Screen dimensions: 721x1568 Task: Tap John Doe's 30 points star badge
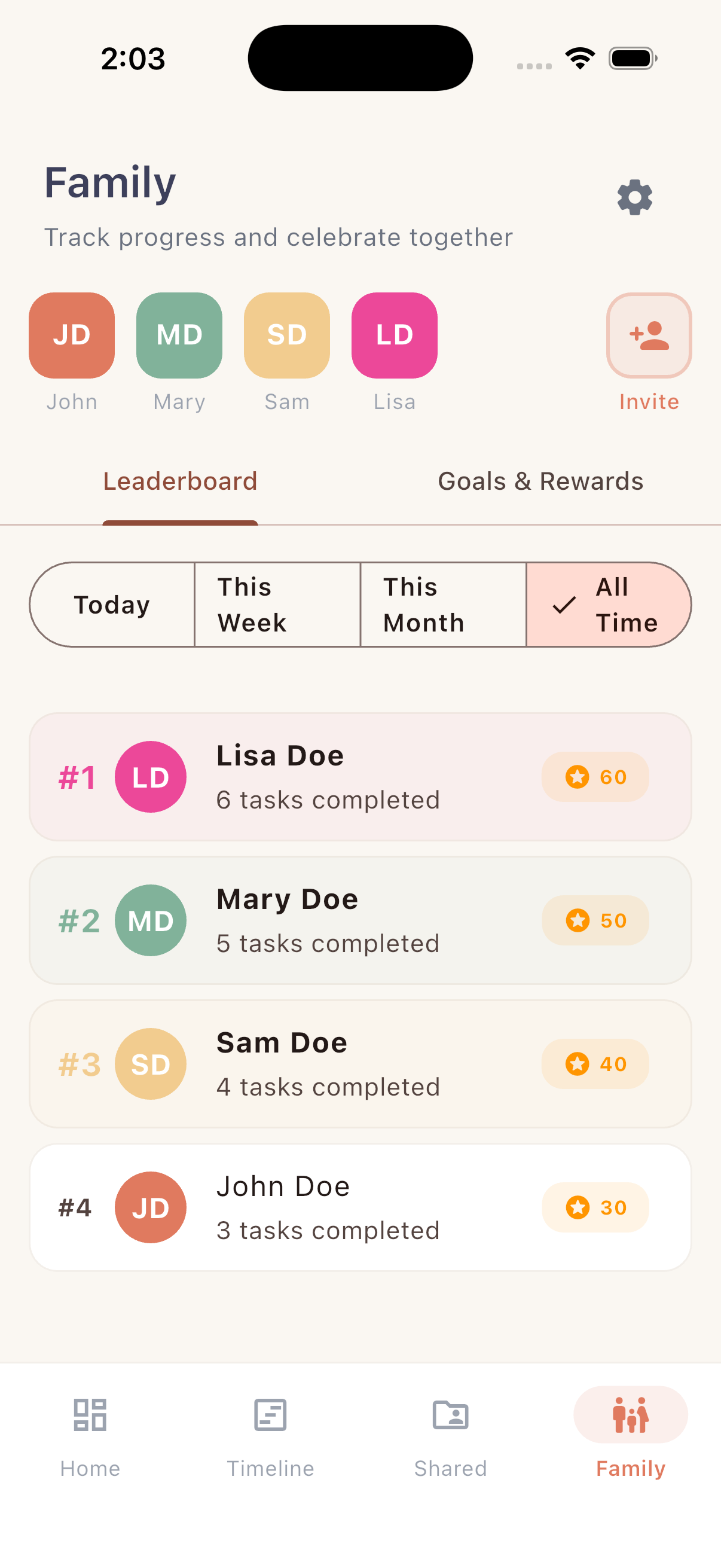coord(595,1207)
